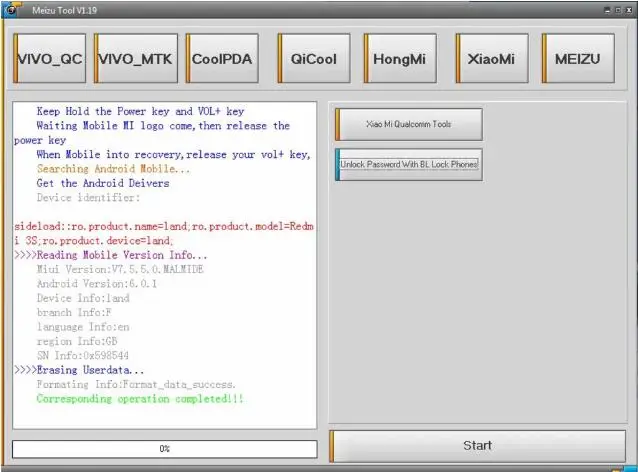Select Unlock Password With BL Lock Phones

(409, 164)
